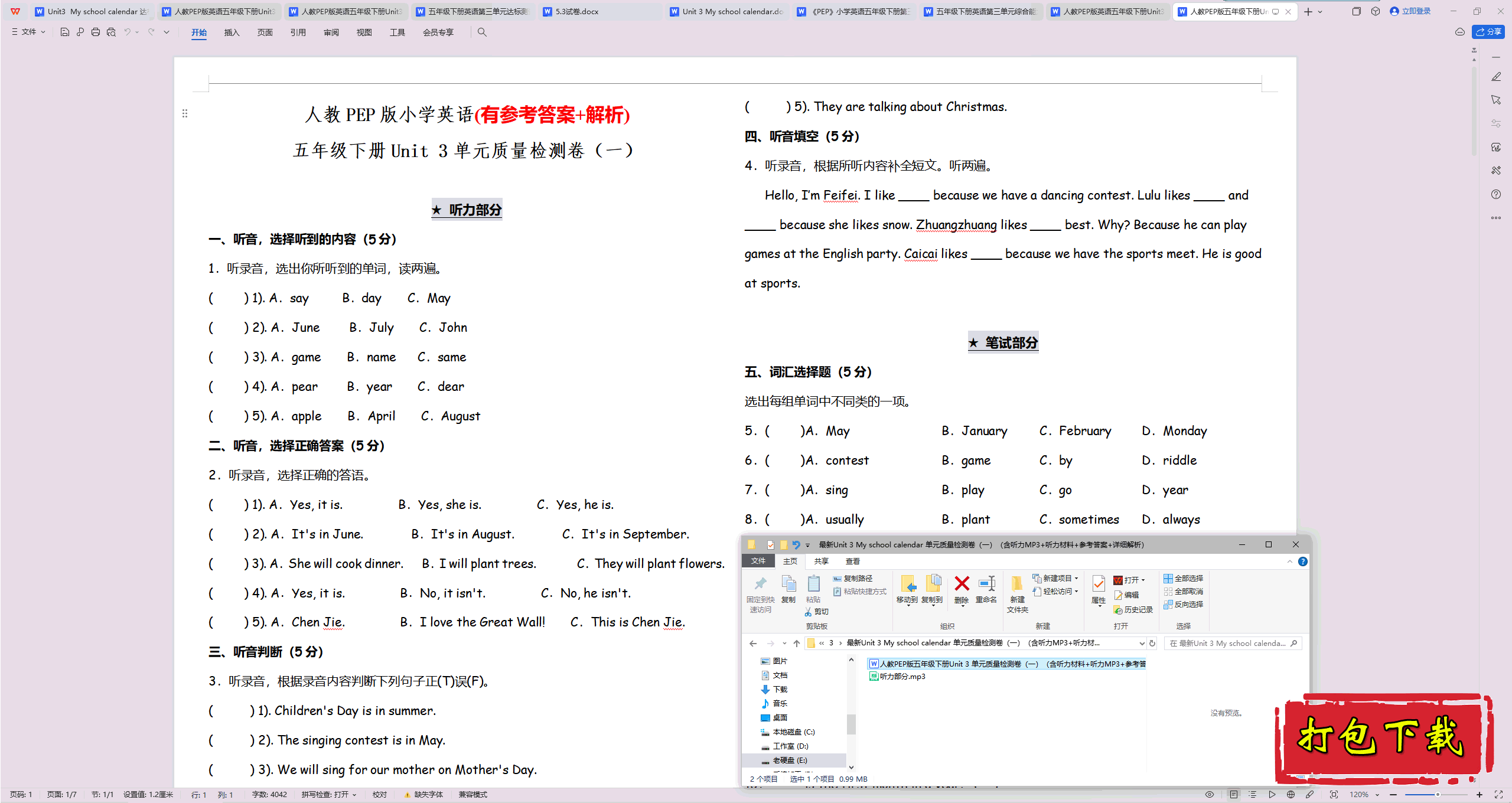The width and height of the screenshot is (1512, 803).
Task: Click the Explorer search input field
Action: 1233,644
